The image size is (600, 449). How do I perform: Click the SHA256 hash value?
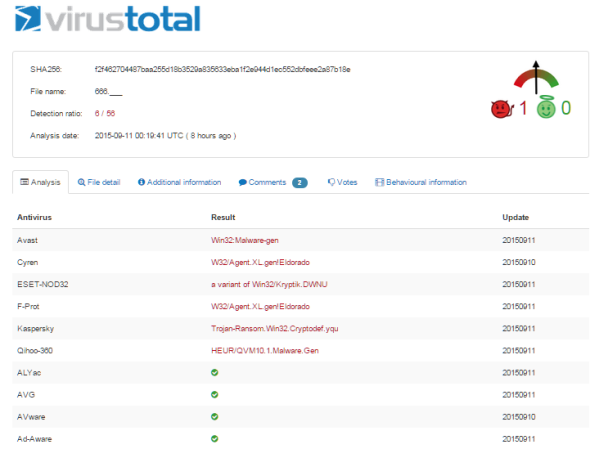coord(222,69)
